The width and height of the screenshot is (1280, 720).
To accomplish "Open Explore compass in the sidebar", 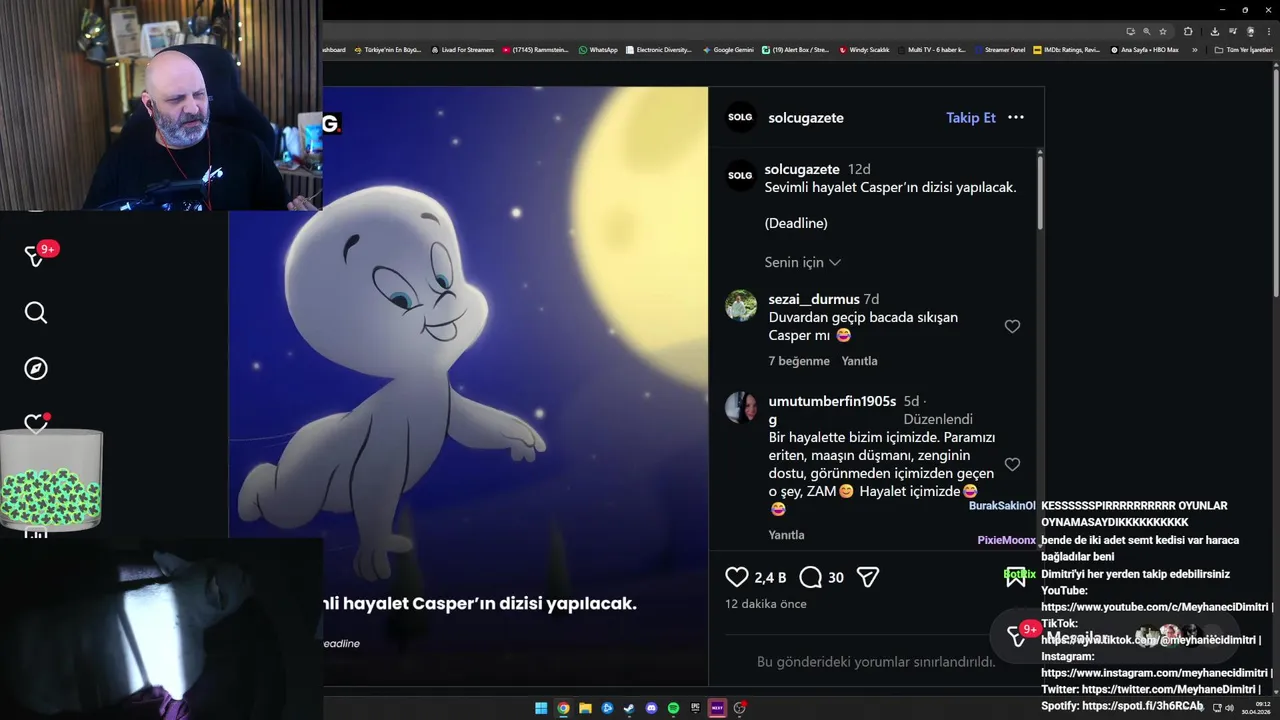I will (x=36, y=369).
